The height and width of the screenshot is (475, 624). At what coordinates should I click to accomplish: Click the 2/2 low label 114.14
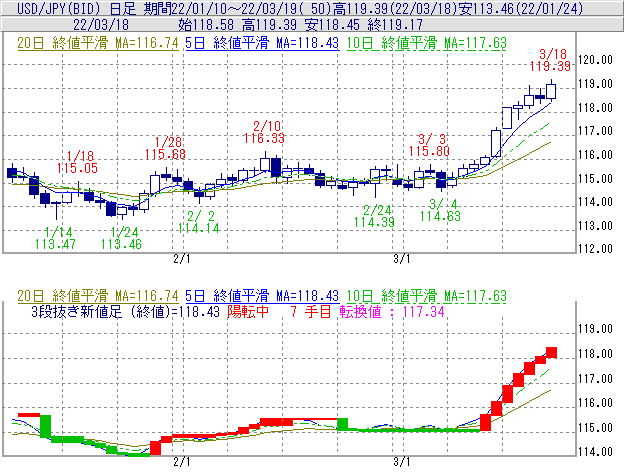pyautogui.click(x=198, y=228)
